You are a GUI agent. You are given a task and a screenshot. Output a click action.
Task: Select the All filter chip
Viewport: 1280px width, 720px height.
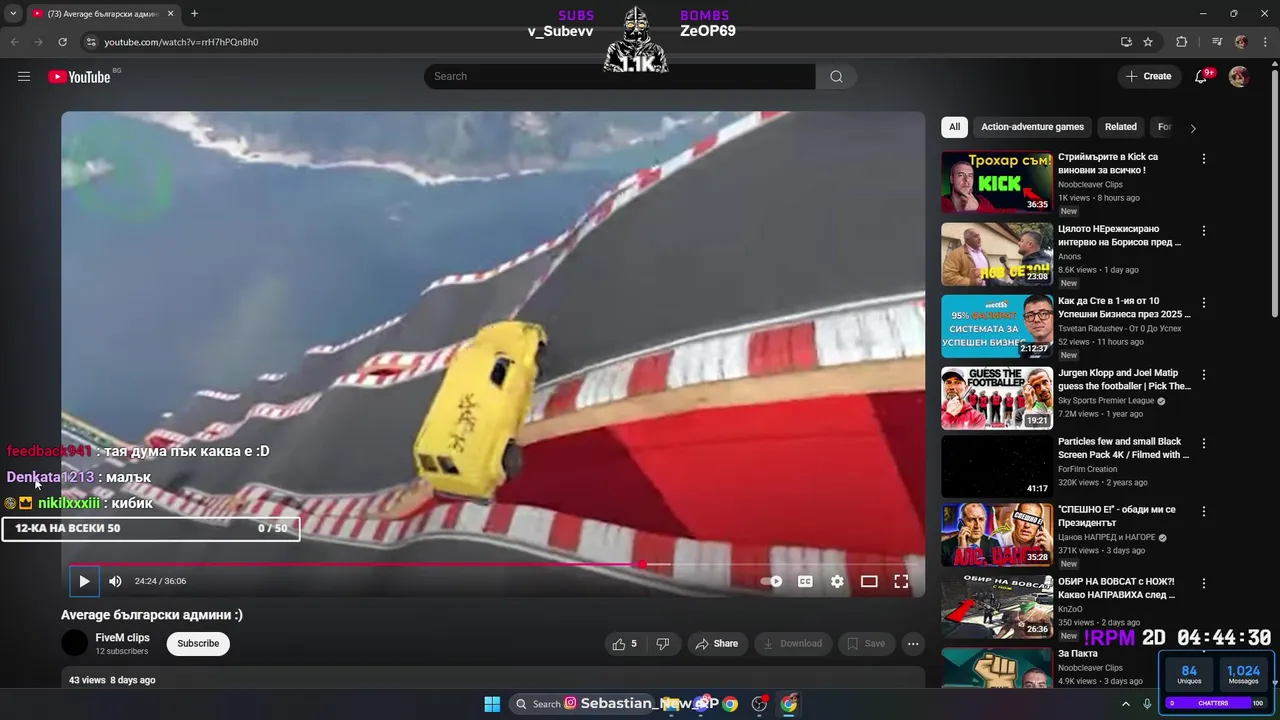click(x=954, y=127)
